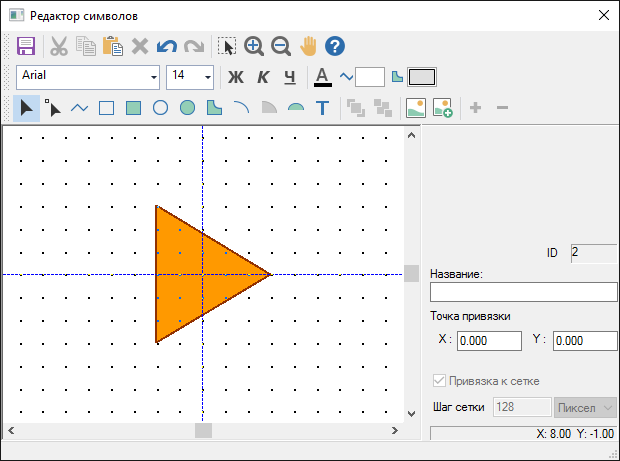Click the Save floppy disk icon

[27, 46]
